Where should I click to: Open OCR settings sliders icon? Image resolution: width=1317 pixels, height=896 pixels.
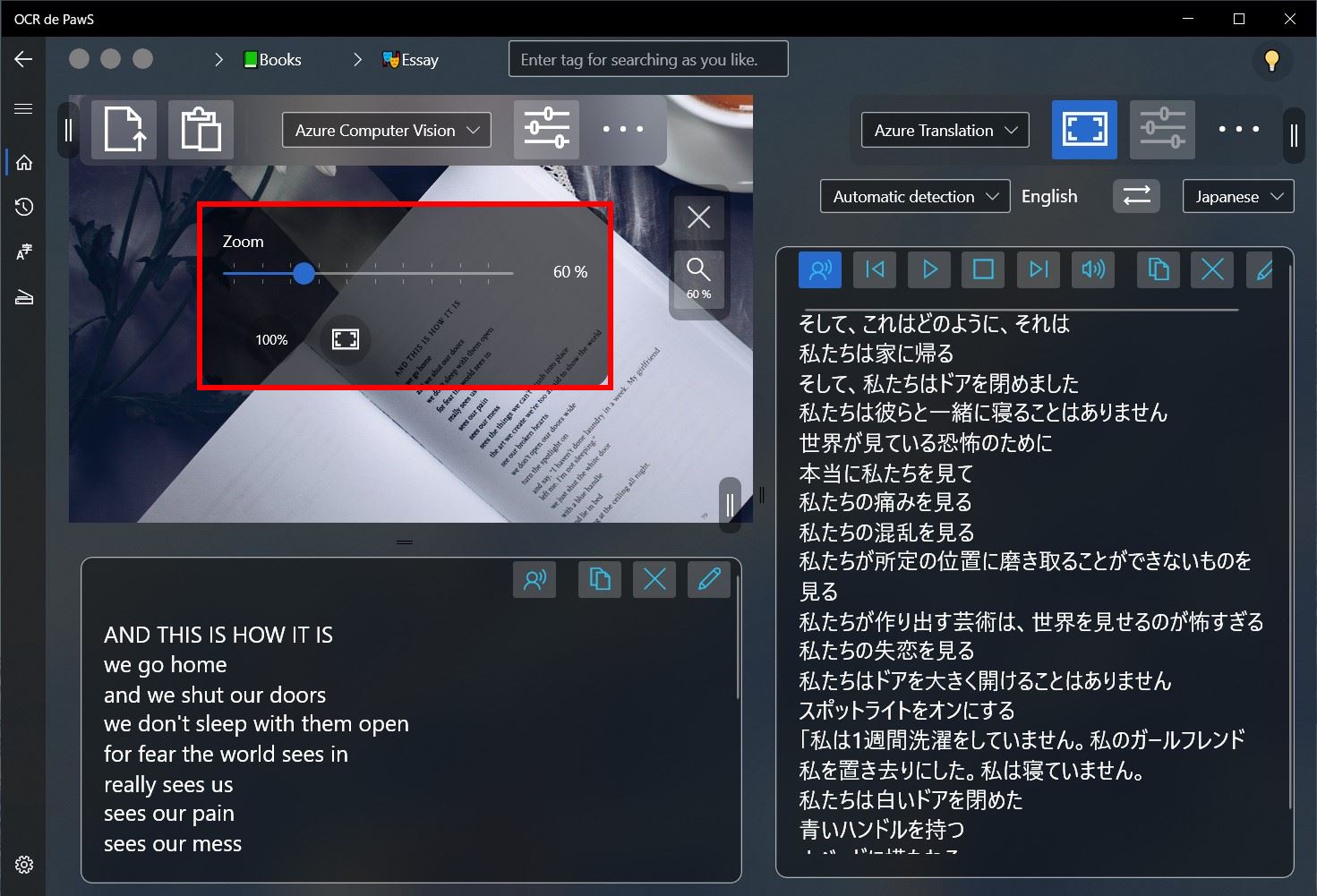(546, 131)
